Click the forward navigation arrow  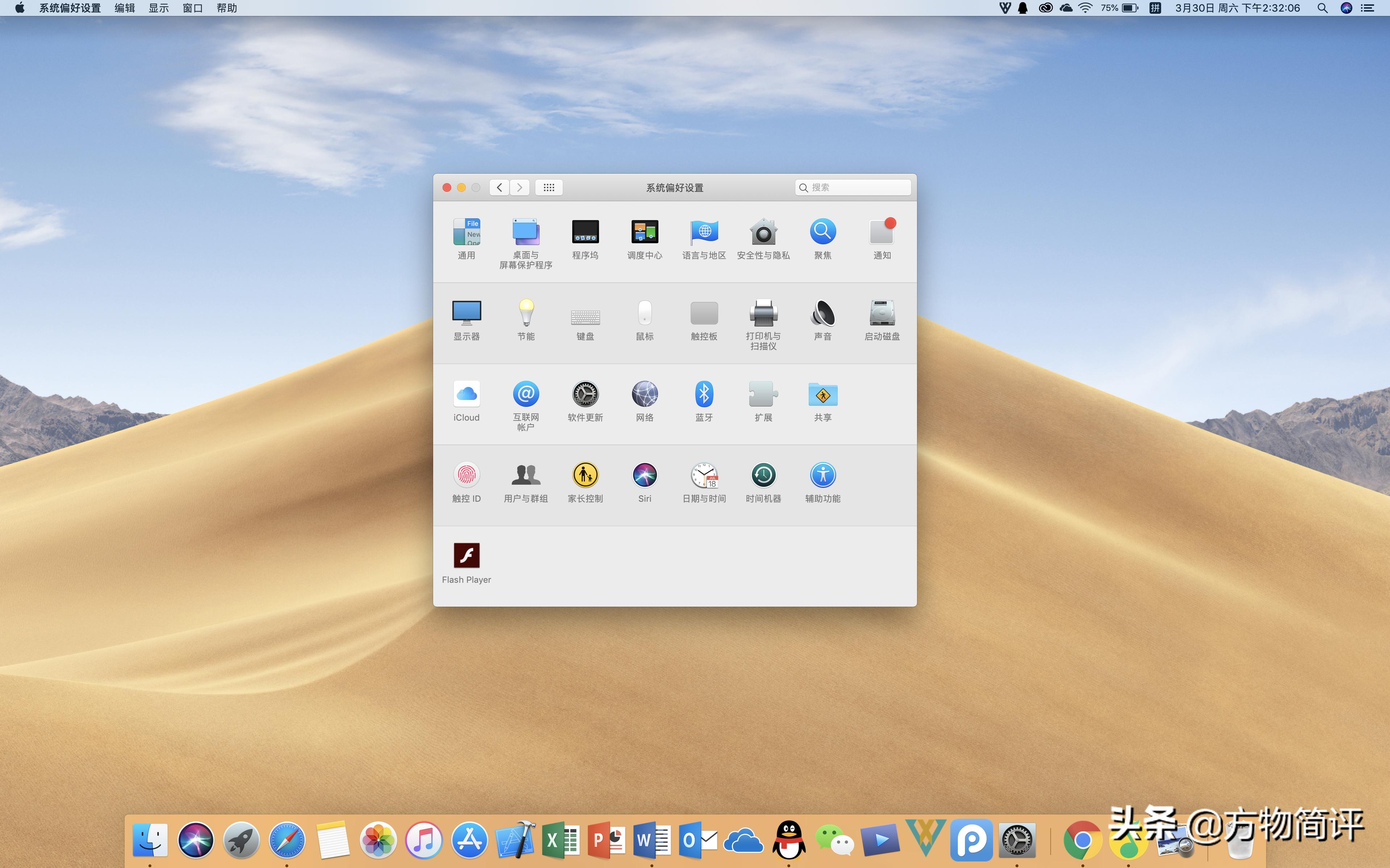(520, 188)
